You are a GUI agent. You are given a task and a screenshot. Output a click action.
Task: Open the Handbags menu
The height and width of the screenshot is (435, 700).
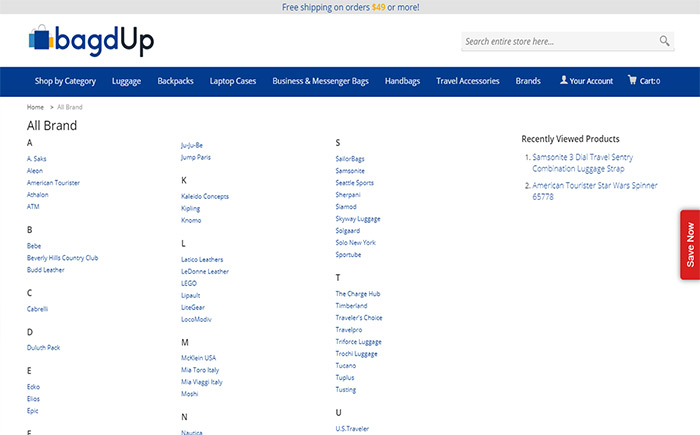pyautogui.click(x=402, y=81)
